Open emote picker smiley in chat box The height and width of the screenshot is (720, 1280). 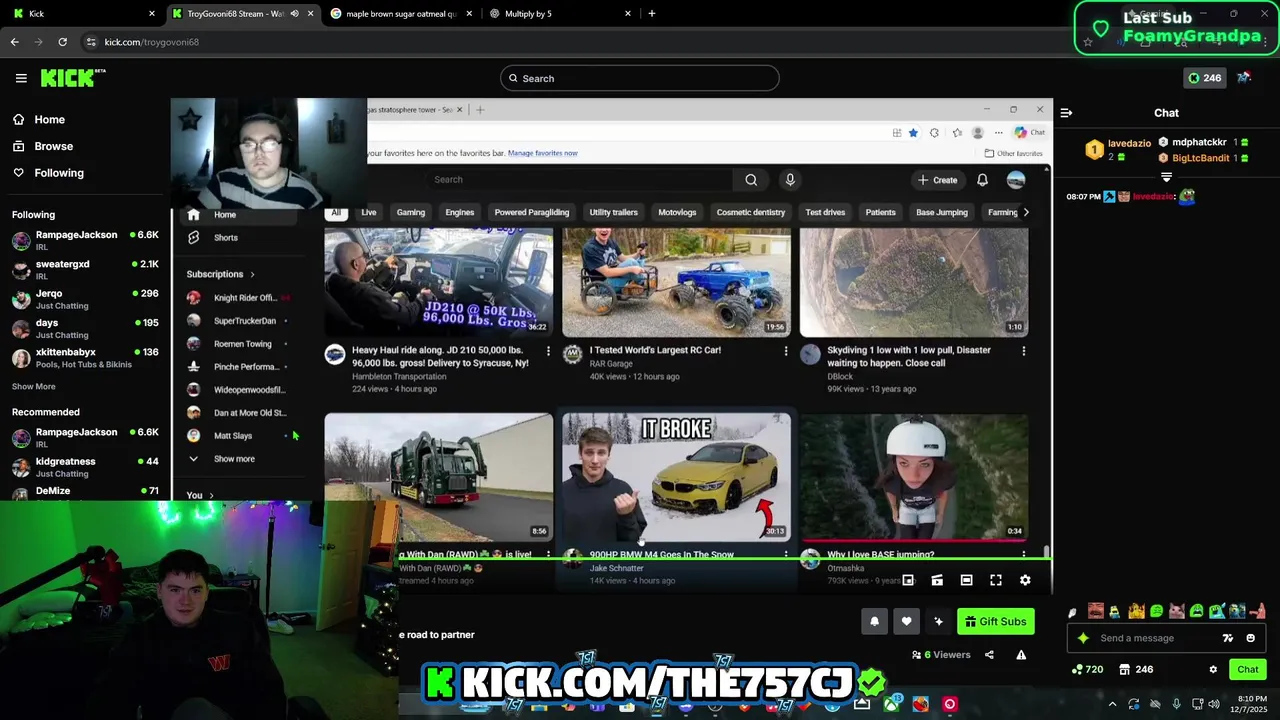click(1250, 638)
